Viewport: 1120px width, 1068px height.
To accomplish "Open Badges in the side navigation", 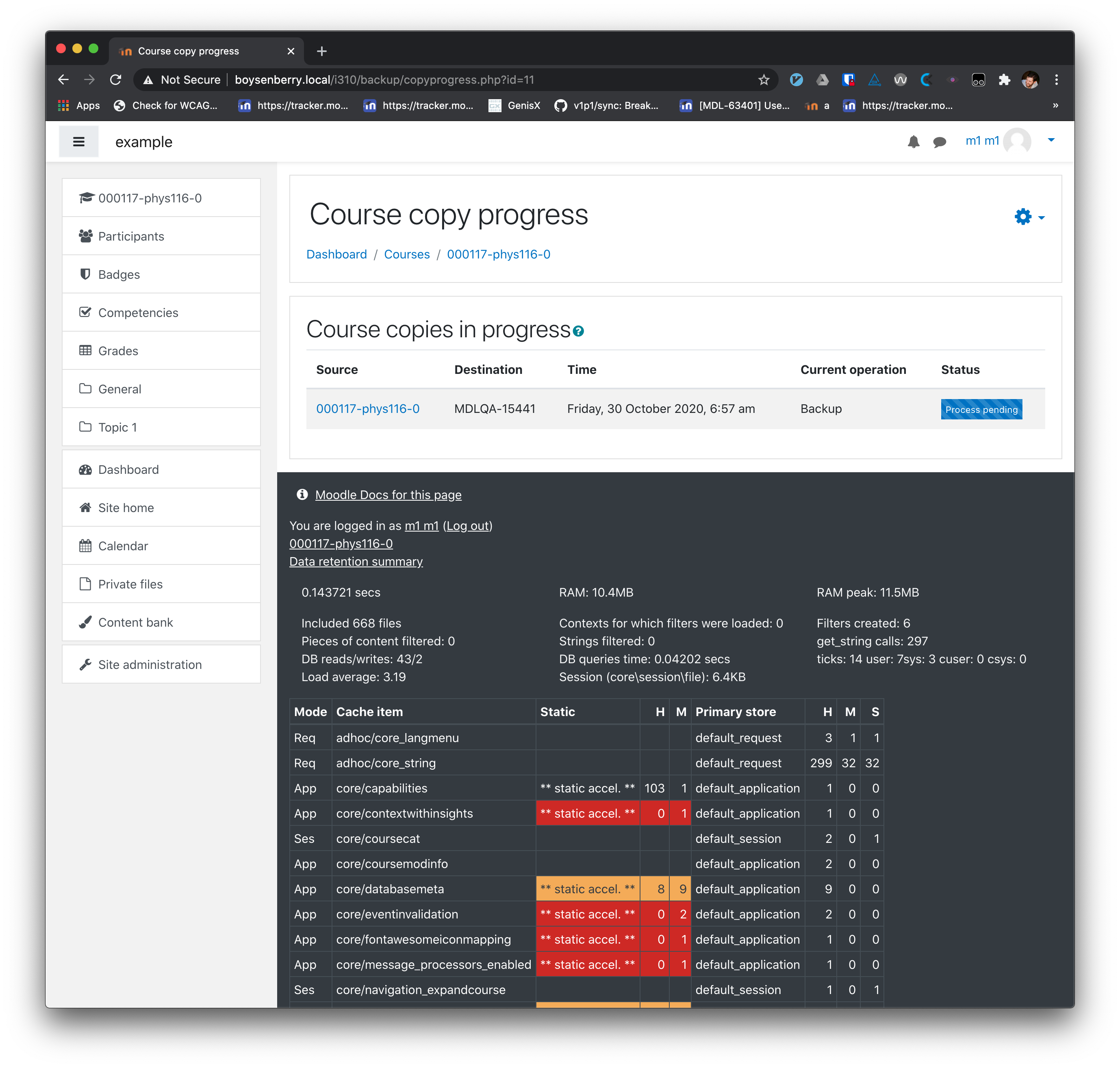I will [x=161, y=274].
